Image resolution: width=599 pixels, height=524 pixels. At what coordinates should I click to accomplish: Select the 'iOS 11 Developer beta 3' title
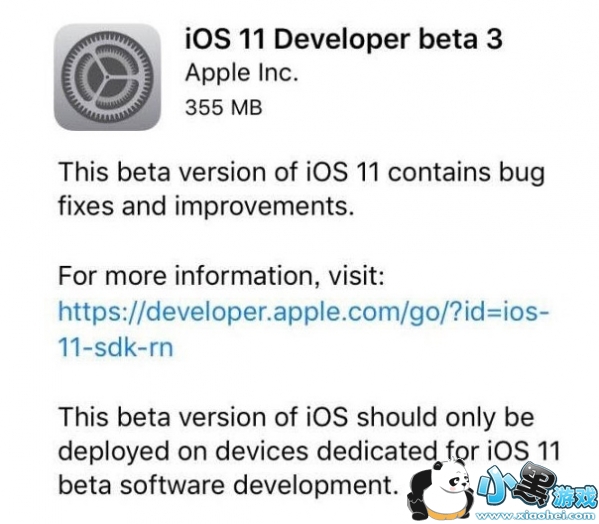click(343, 38)
